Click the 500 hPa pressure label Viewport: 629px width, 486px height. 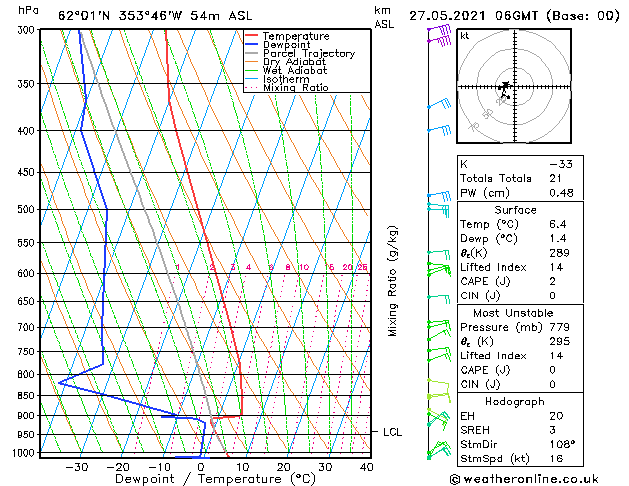(28, 209)
